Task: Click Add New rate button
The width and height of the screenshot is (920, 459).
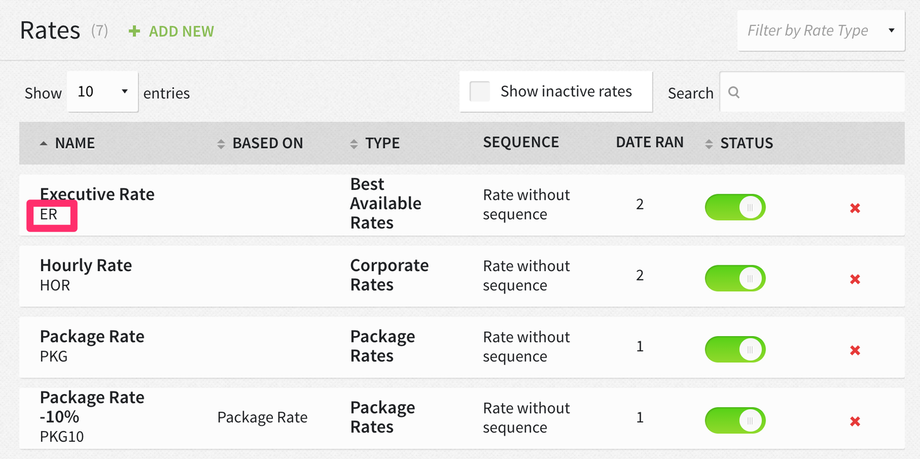Action: tap(171, 31)
